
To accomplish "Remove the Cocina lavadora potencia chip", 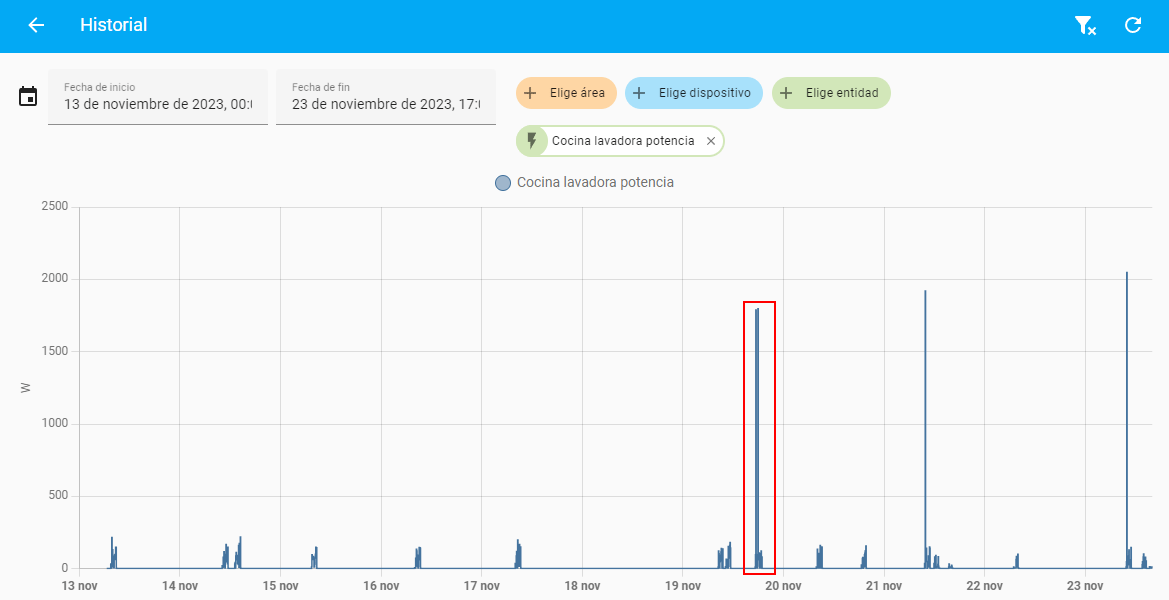I will click(711, 141).
